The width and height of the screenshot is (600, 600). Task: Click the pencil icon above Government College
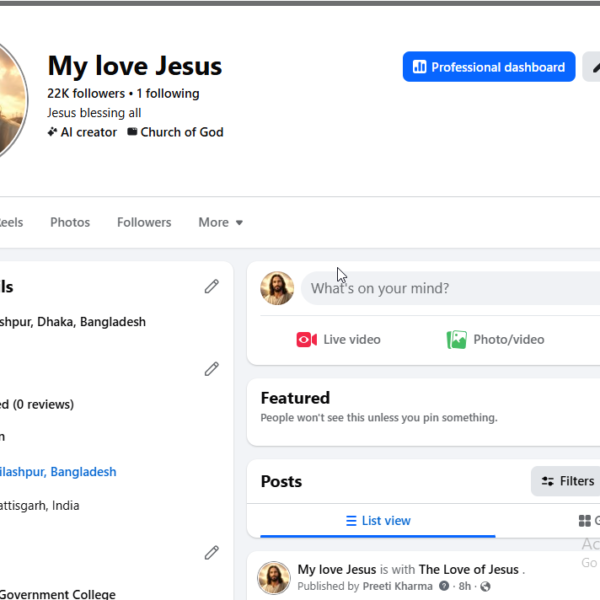click(x=212, y=553)
